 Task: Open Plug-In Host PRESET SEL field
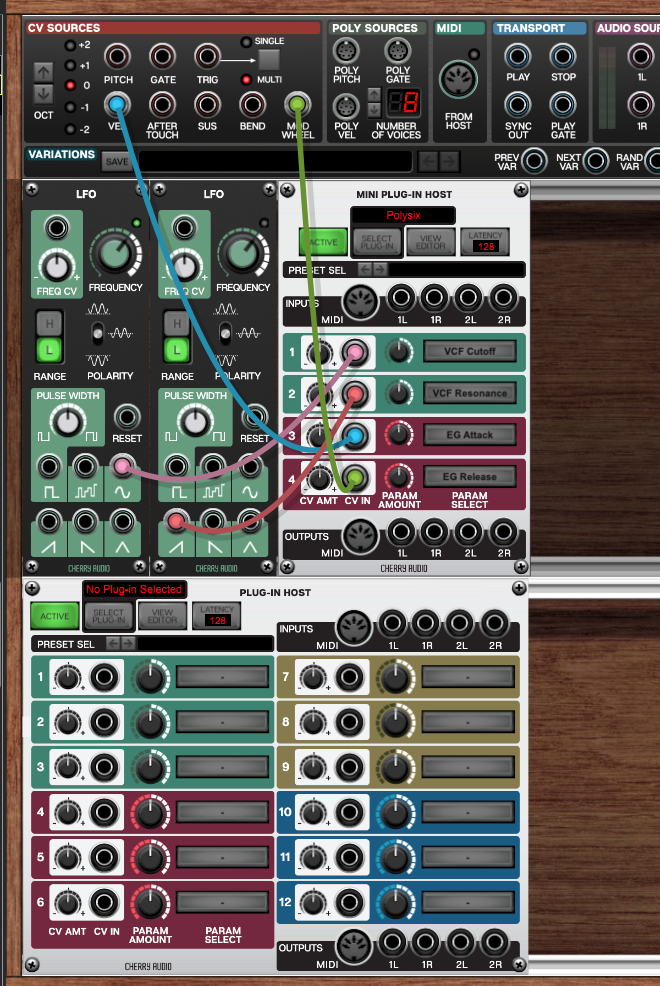tap(205, 644)
